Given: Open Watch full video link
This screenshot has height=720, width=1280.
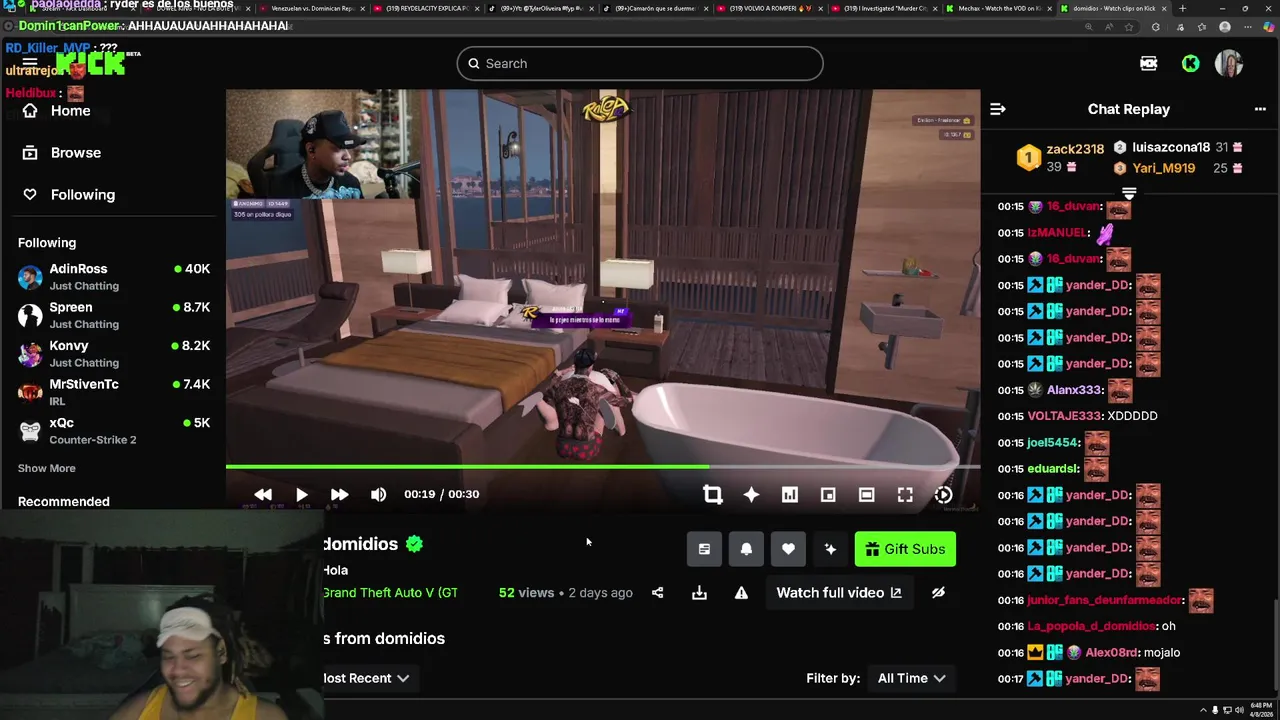Looking at the screenshot, I should pos(839,593).
